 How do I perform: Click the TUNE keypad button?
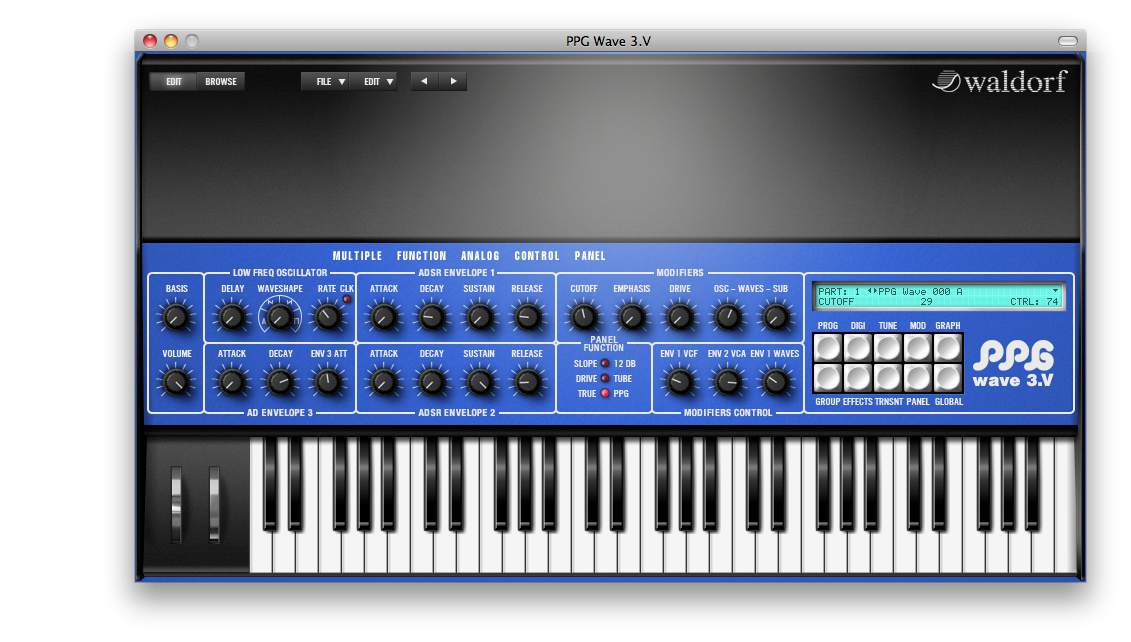pyautogui.click(x=887, y=348)
